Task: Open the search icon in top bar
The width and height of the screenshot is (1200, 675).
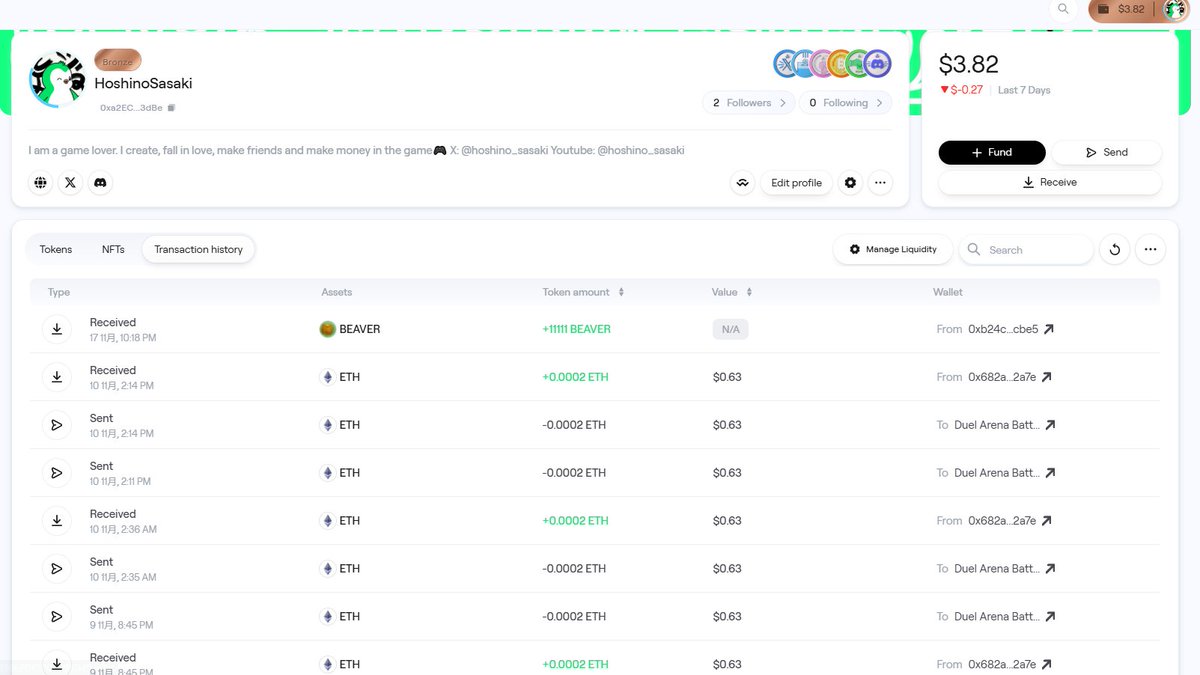Action: 1063,9
